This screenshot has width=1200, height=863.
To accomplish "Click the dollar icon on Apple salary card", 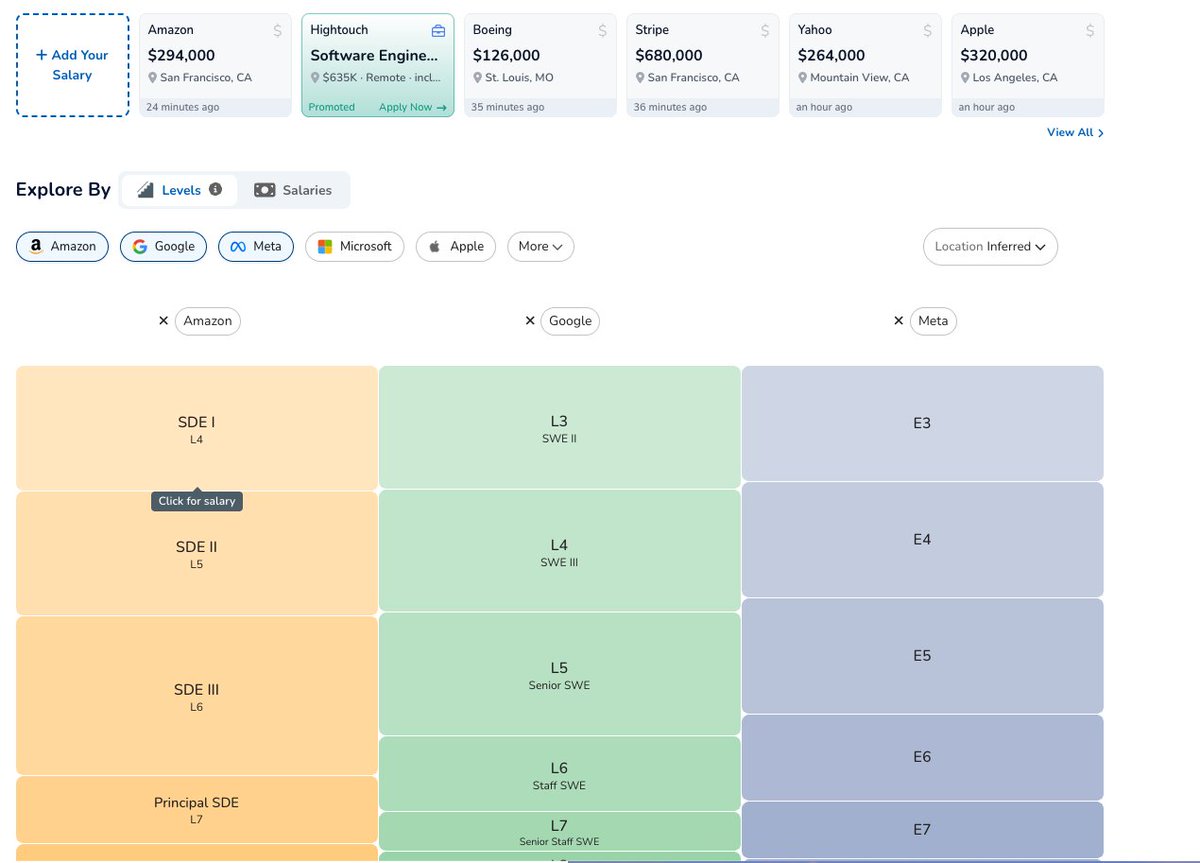I will (1090, 31).
